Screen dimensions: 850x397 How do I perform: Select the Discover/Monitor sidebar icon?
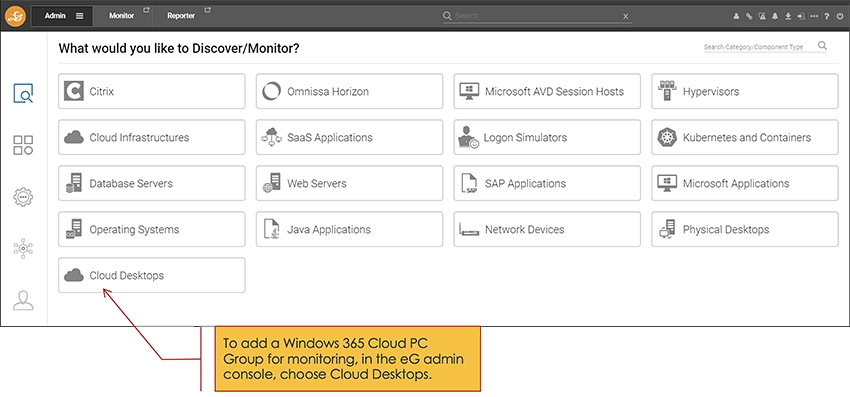tap(23, 93)
